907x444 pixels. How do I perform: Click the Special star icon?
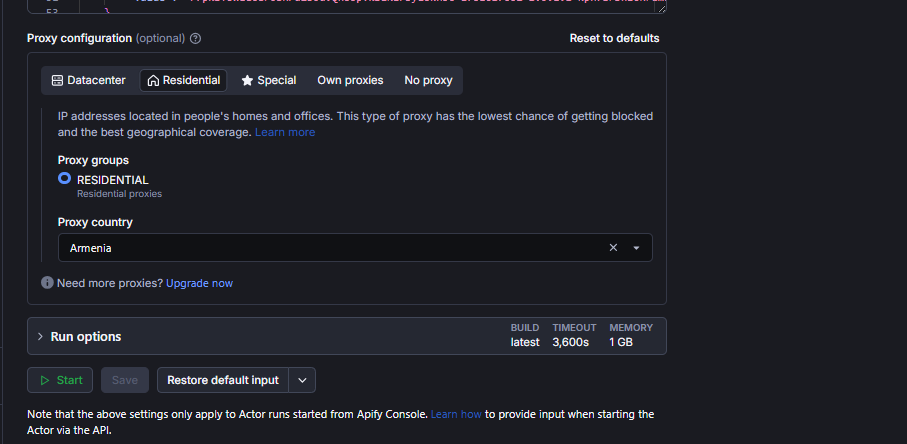(x=248, y=80)
